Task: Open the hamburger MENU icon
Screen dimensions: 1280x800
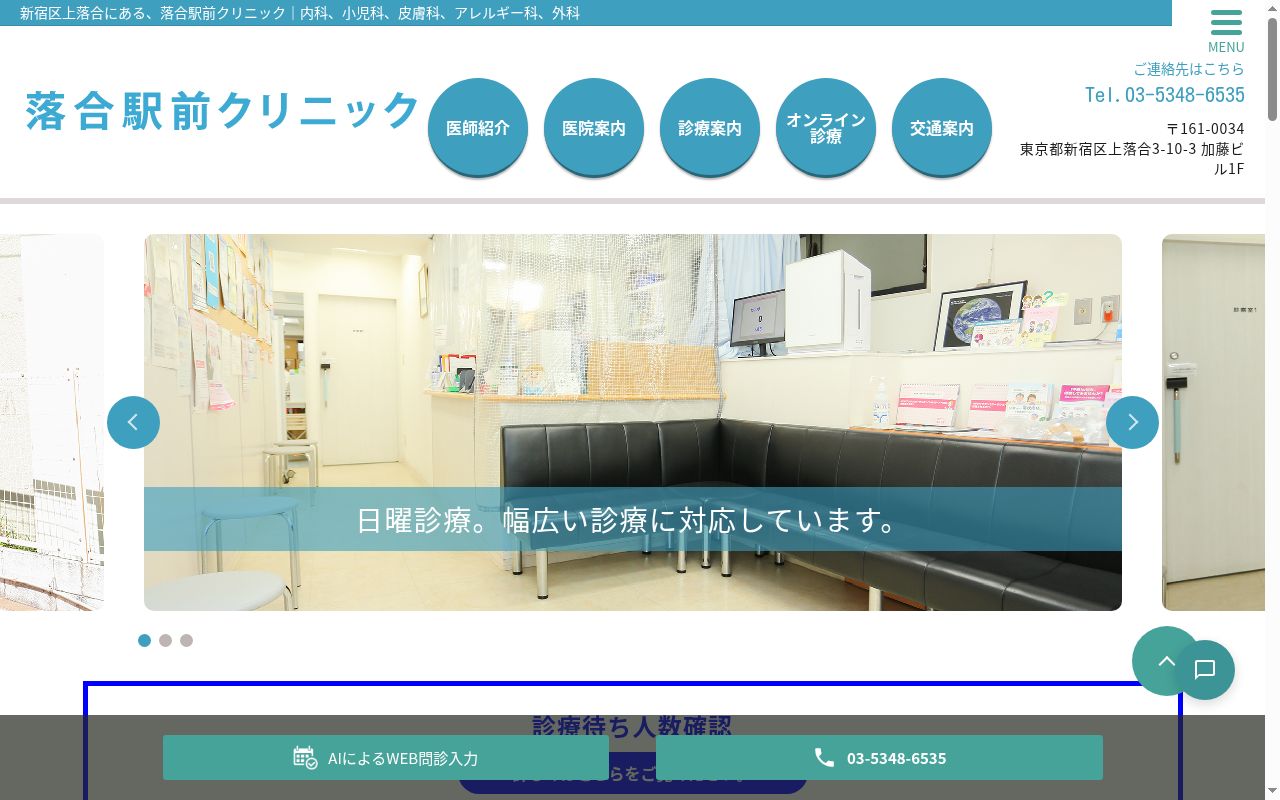Action: [1226, 31]
